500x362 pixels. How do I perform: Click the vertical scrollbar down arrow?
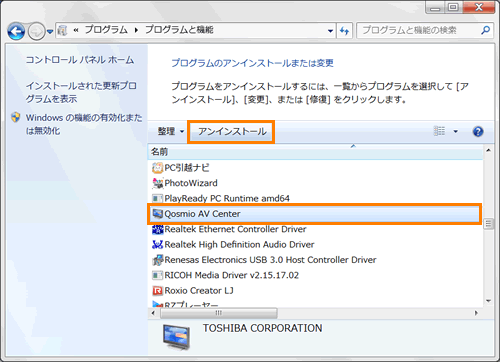click(x=488, y=301)
